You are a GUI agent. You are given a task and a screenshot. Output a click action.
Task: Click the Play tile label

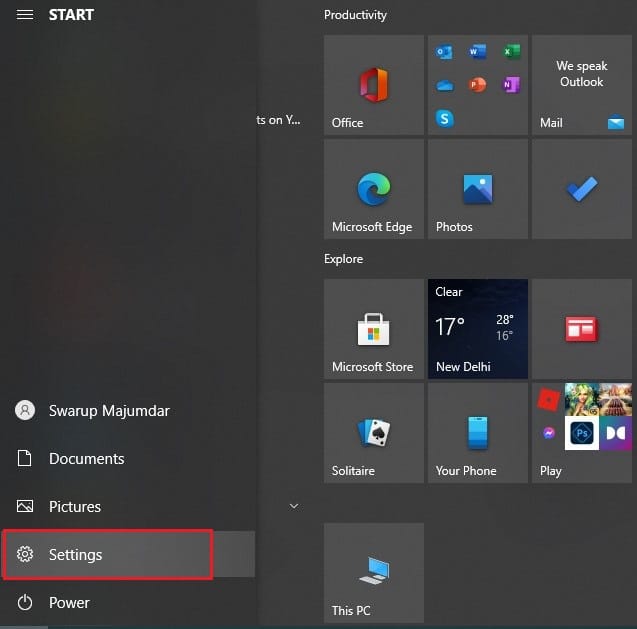[x=550, y=471]
